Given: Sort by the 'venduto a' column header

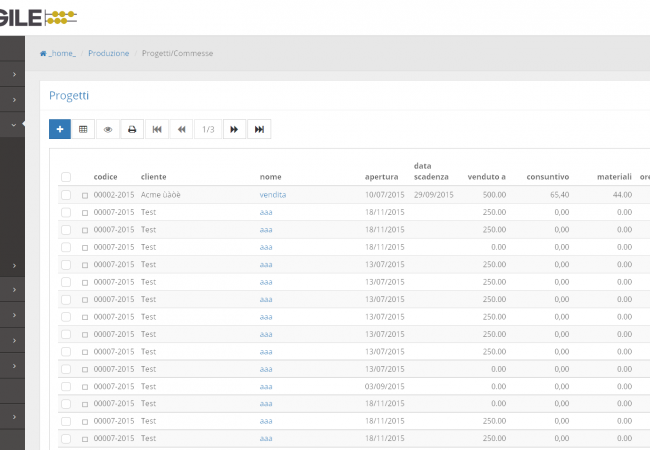Looking at the screenshot, I should point(487,177).
